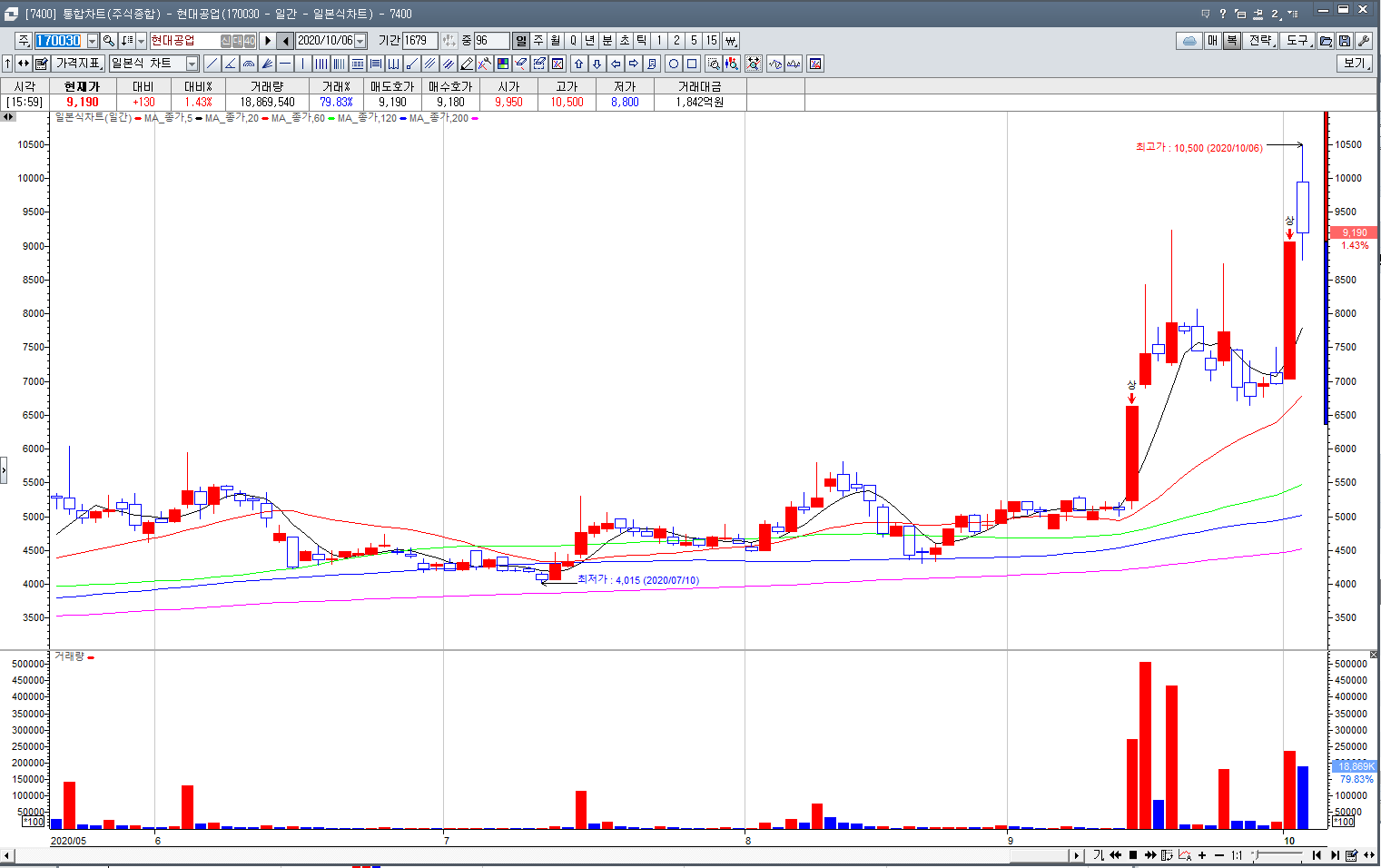Expand the left side panel arrow
The width and height of the screenshot is (1381, 868).
pyautogui.click(x=4, y=469)
